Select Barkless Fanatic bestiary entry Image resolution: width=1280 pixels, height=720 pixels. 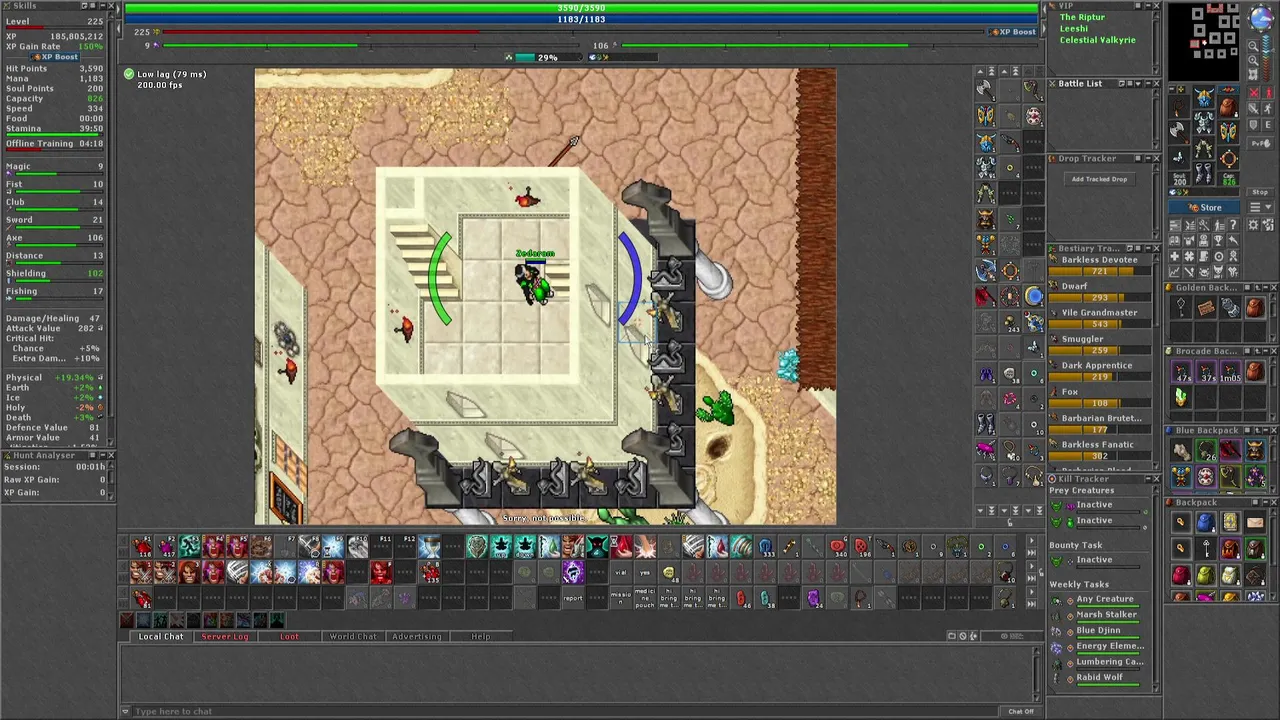click(x=1098, y=449)
